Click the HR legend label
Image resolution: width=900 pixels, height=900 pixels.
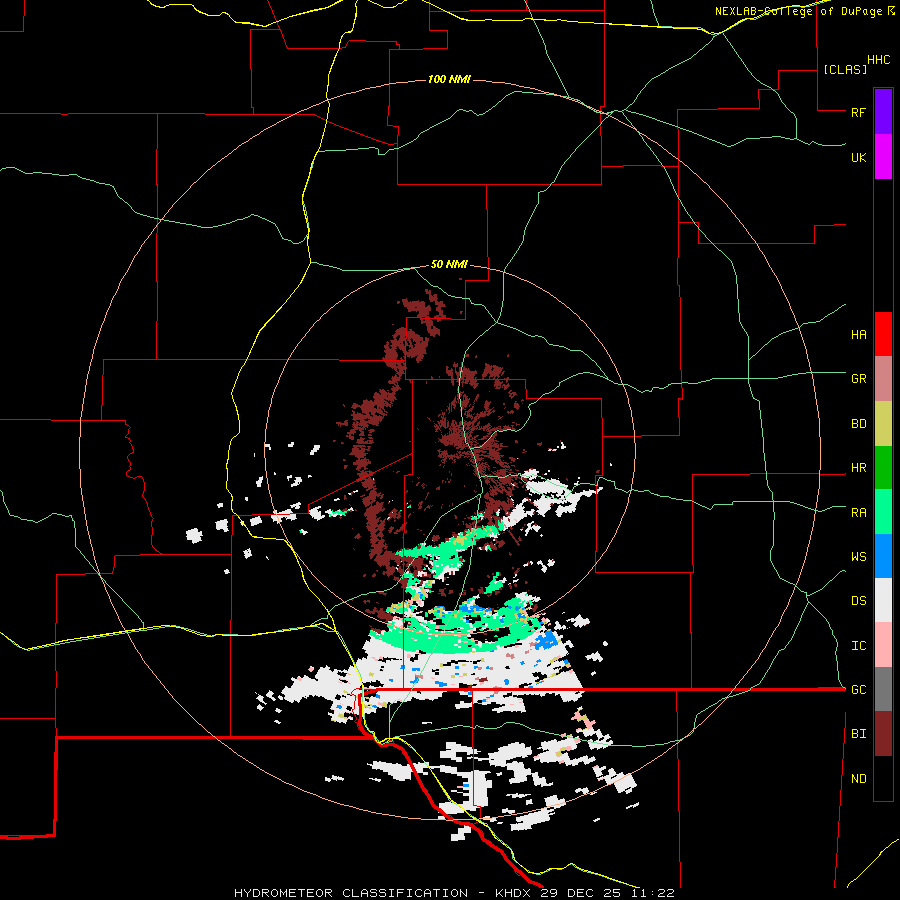click(858, 468)
